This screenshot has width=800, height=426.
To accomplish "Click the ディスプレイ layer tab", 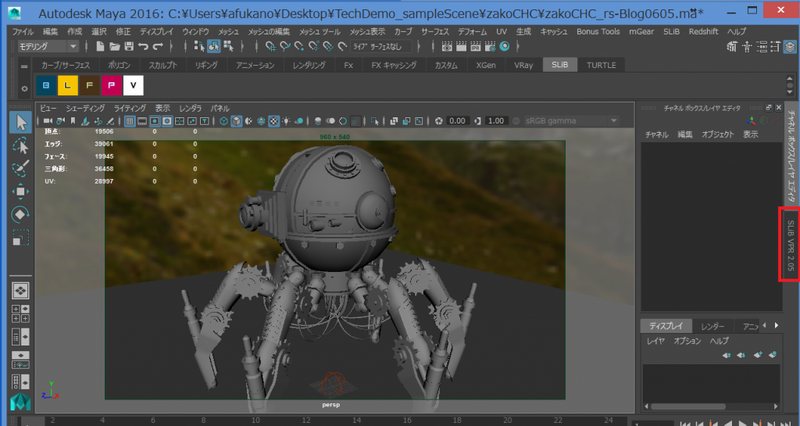I will point(666,325).
